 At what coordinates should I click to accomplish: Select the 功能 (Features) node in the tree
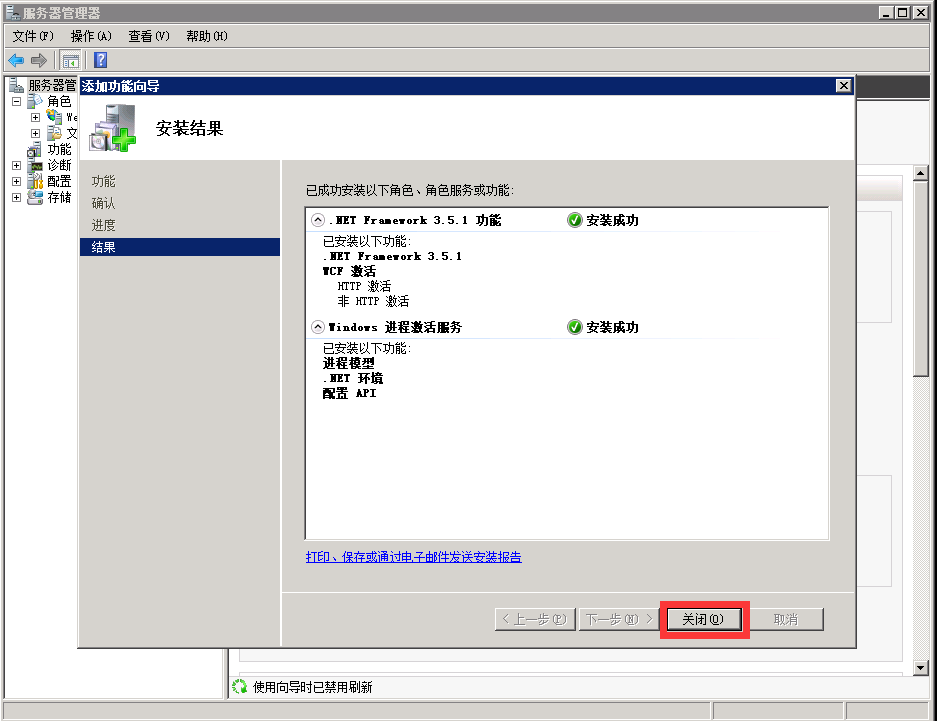59,149
